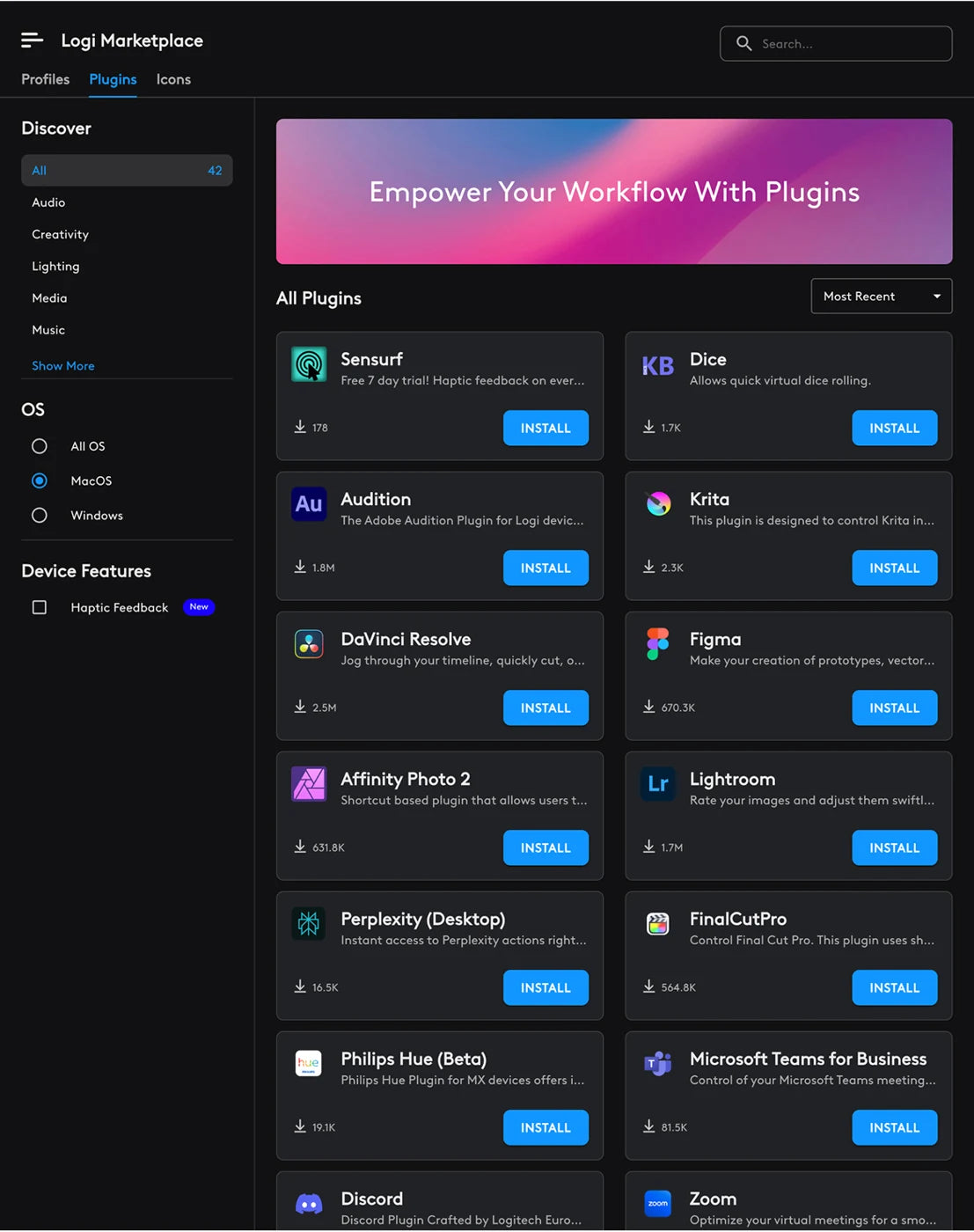Open the Discord plugin title
This screenshot has width=974, height=1232.
(372, 1199)
